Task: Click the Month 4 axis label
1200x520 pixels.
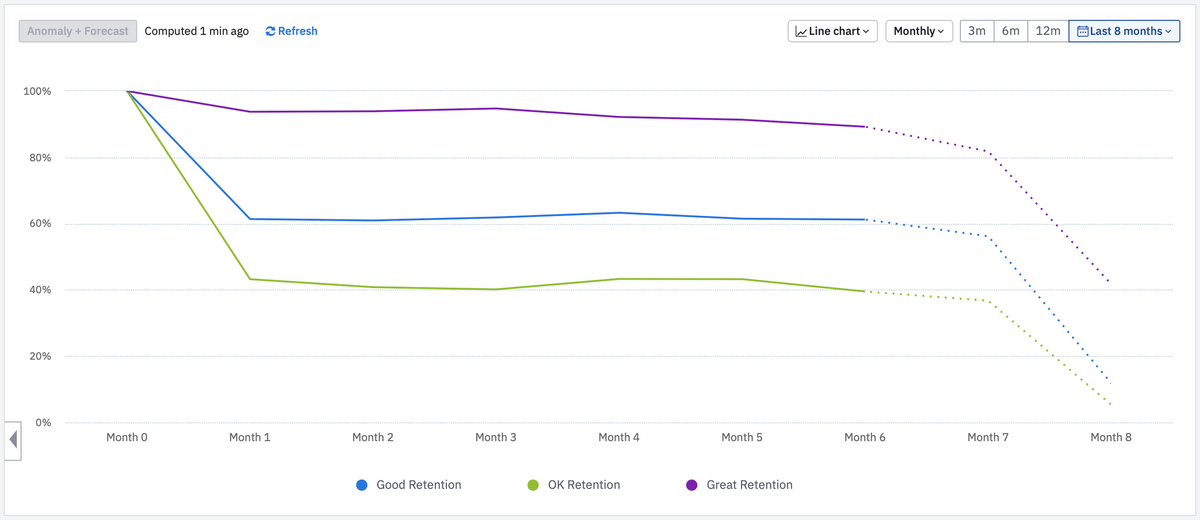Action: (x=619, y=437)
